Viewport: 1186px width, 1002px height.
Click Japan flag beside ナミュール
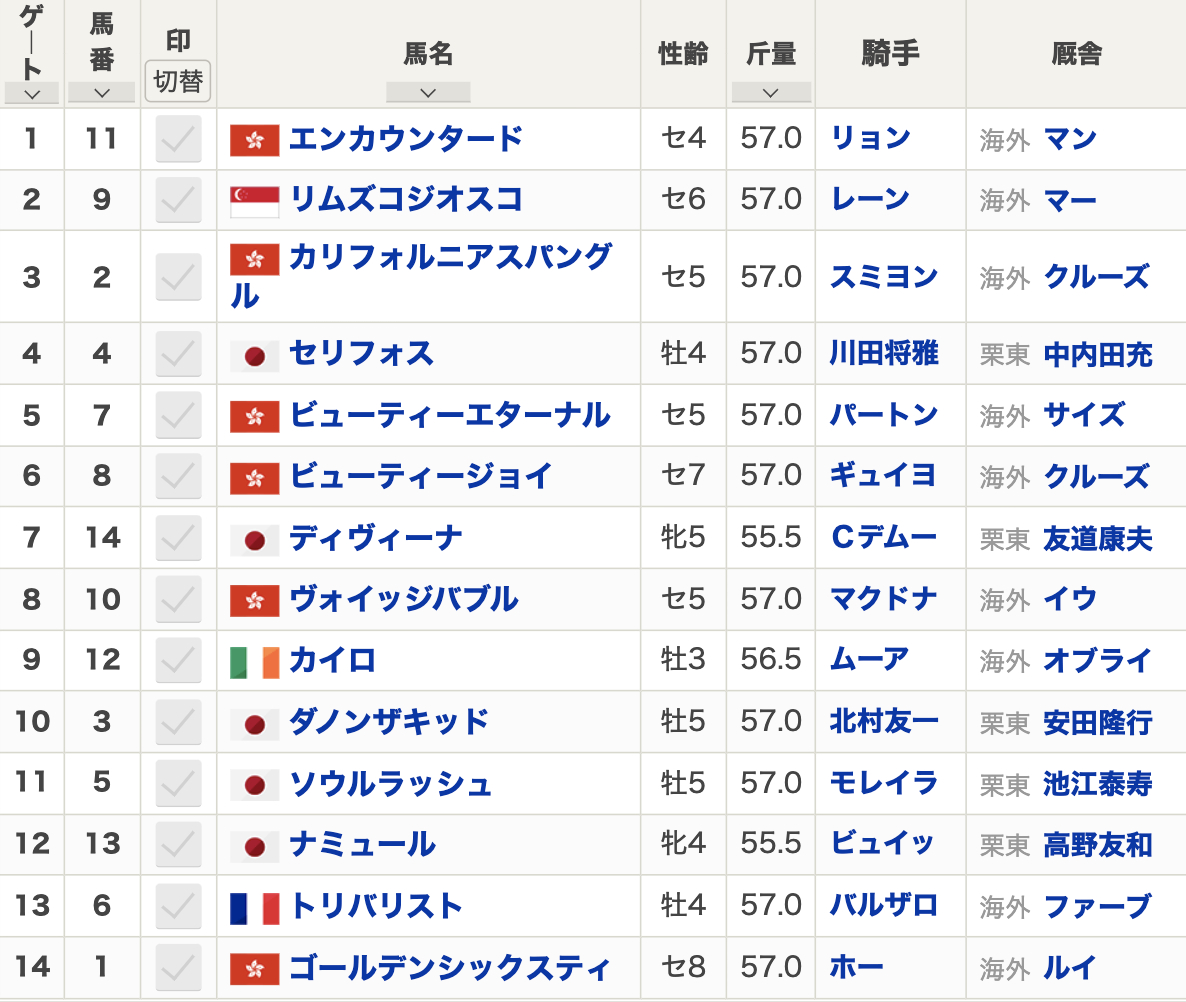(x=254, y=846)
